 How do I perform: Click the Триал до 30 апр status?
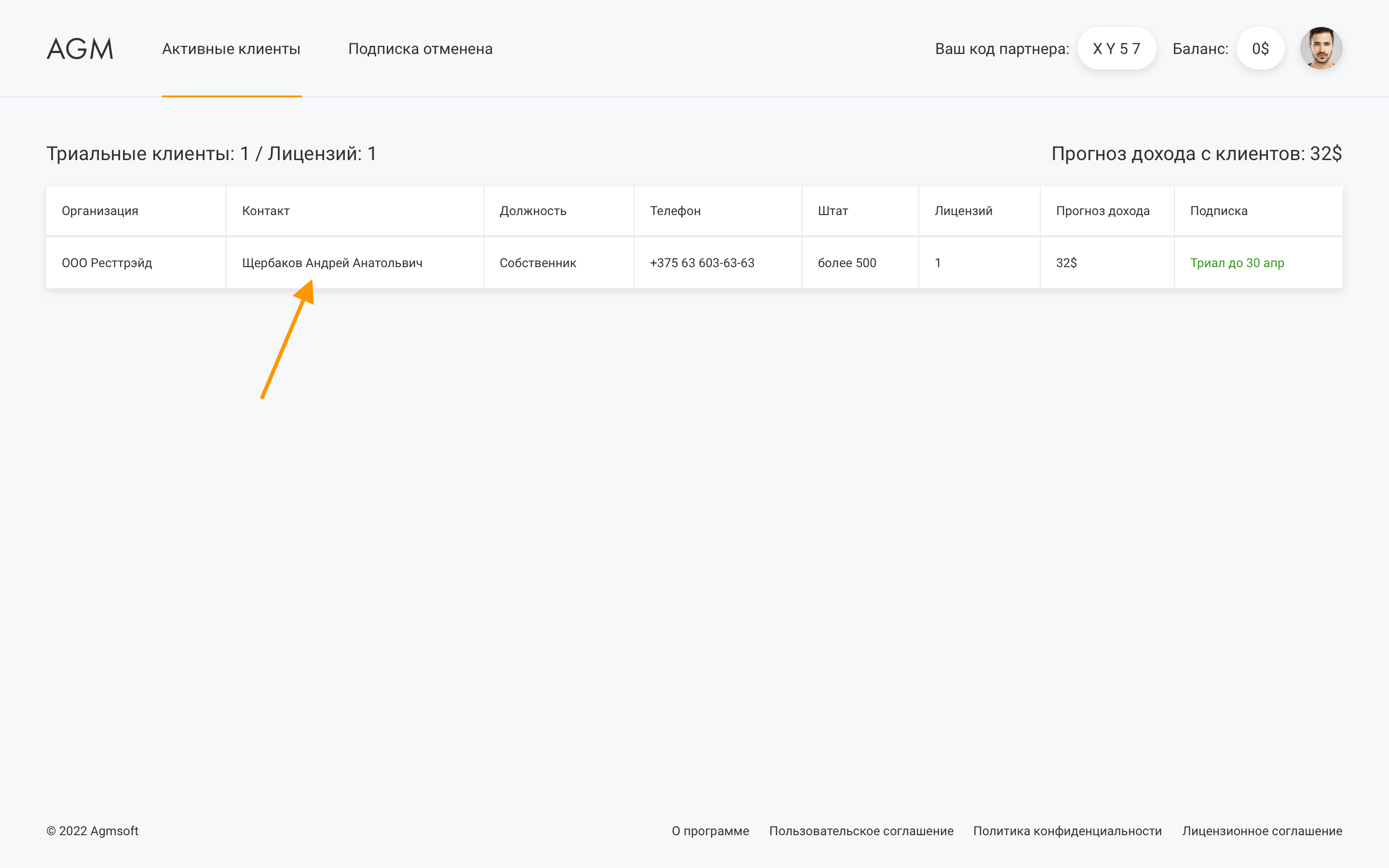click(x=1237, y=263)
